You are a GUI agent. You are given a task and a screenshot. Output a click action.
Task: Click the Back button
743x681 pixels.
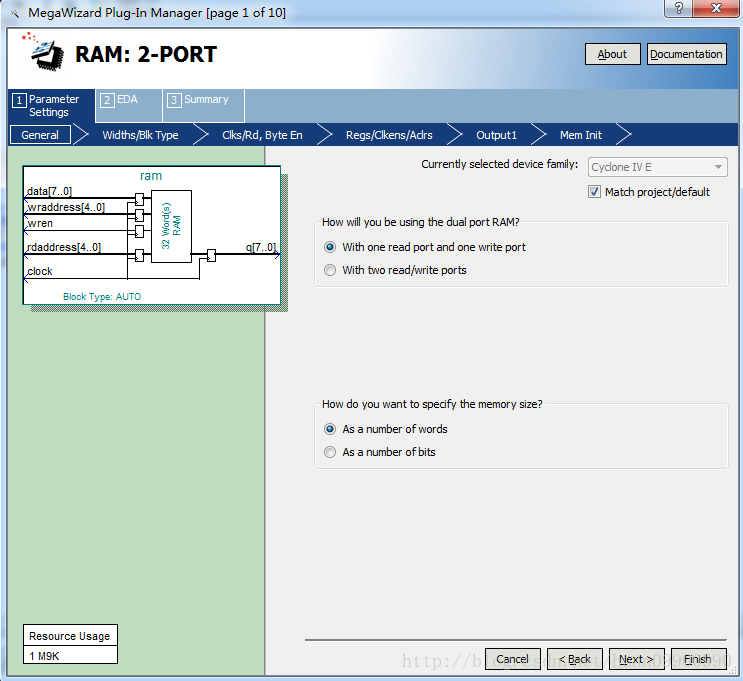pos(574,659)
